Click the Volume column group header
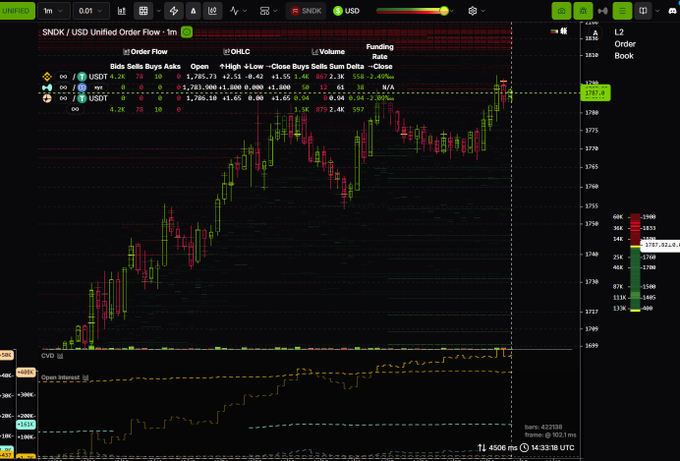This screenshot has height=461, width=680. coord(328,52)
